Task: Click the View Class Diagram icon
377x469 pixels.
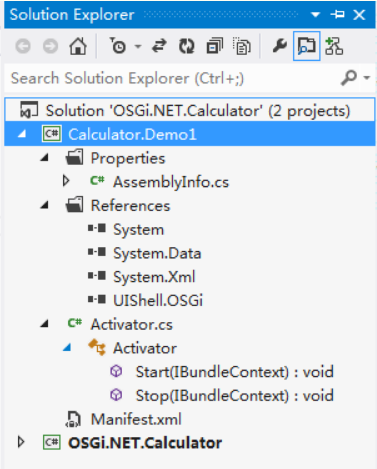Action: point(334,46)
